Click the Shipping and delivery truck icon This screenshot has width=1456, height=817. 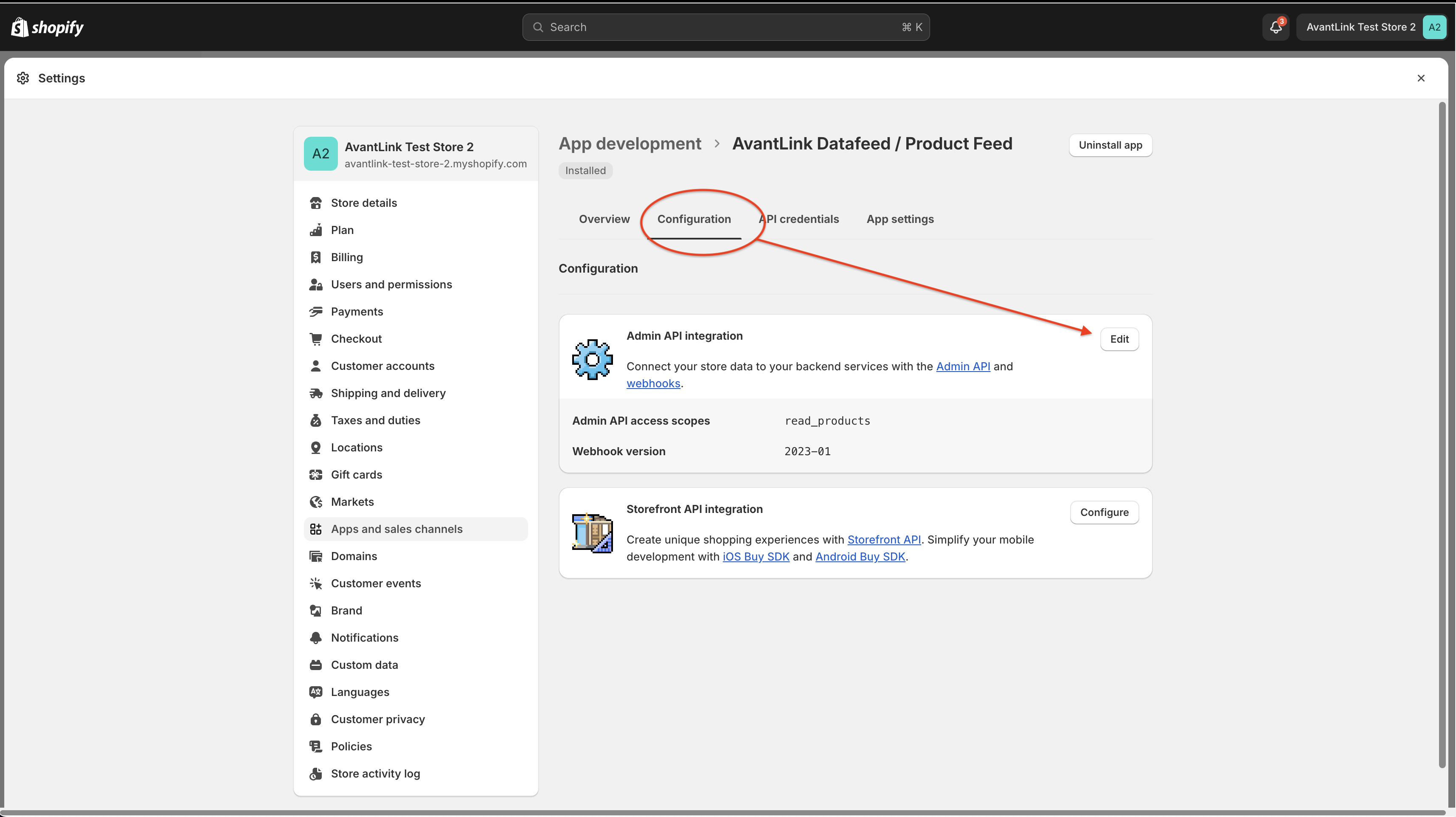[315, 393]
